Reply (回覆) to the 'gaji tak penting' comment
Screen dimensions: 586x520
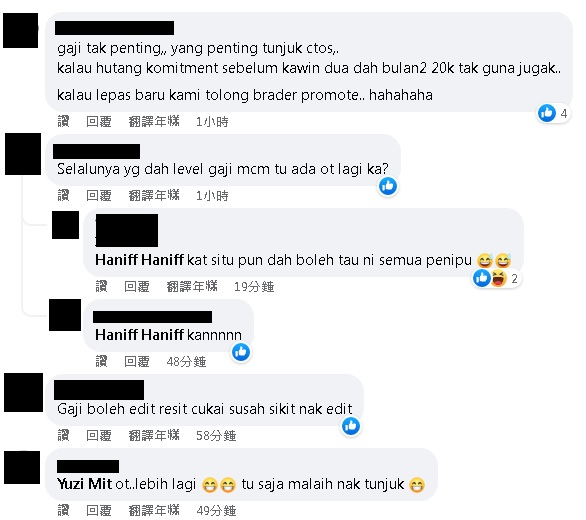point(99,121)
